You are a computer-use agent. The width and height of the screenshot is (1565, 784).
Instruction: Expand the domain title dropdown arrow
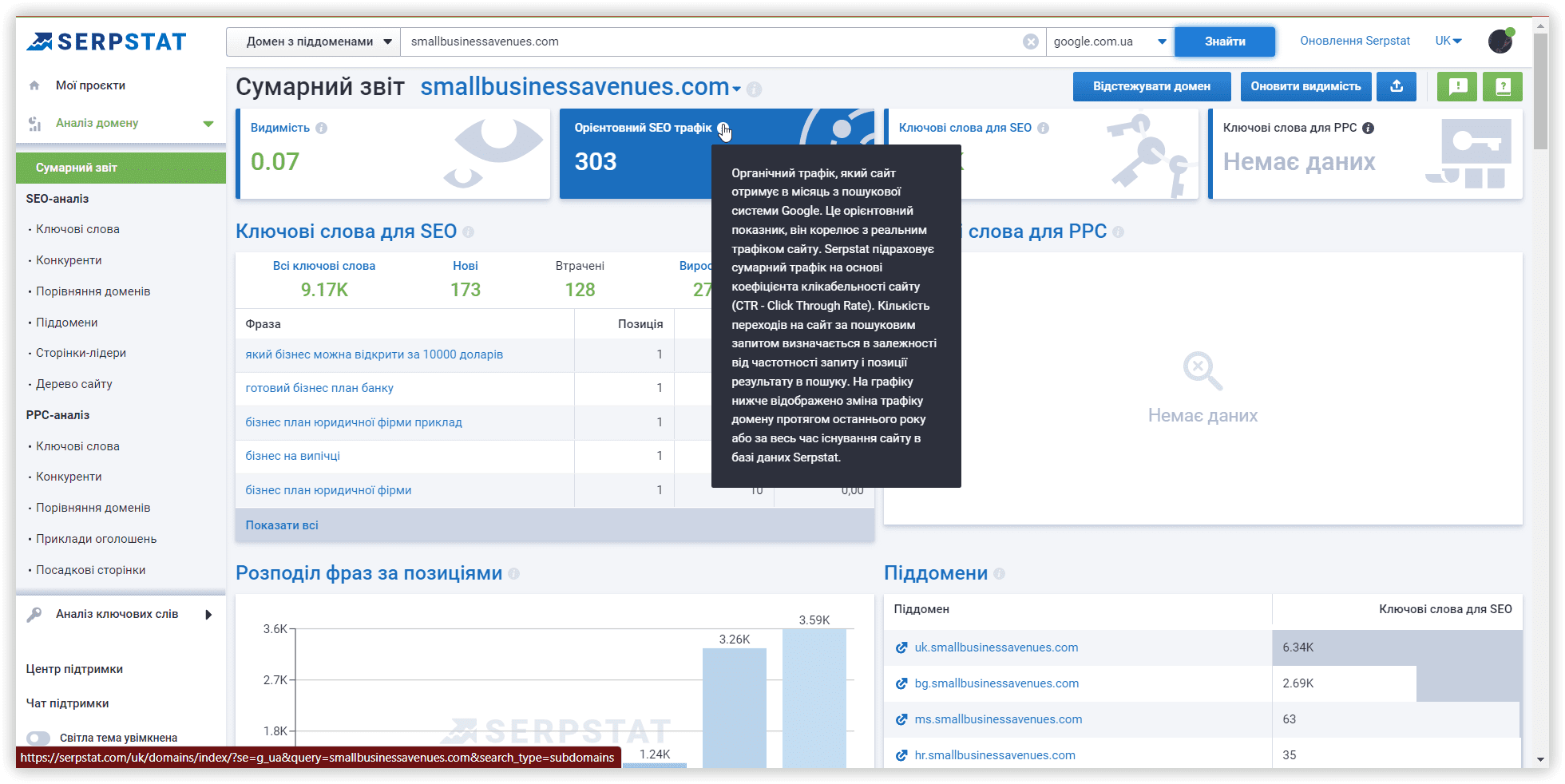coord(736,89)
